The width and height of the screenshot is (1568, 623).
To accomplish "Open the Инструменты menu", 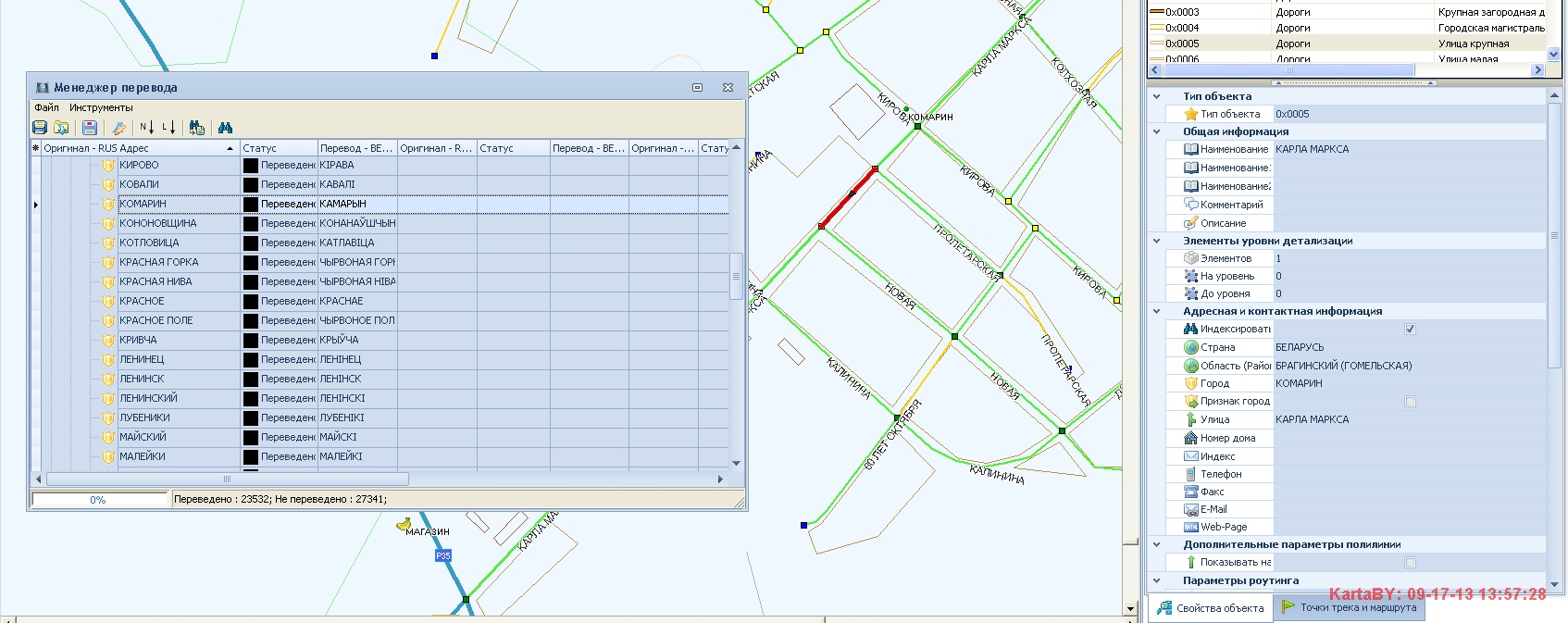I will coord(101,107).
